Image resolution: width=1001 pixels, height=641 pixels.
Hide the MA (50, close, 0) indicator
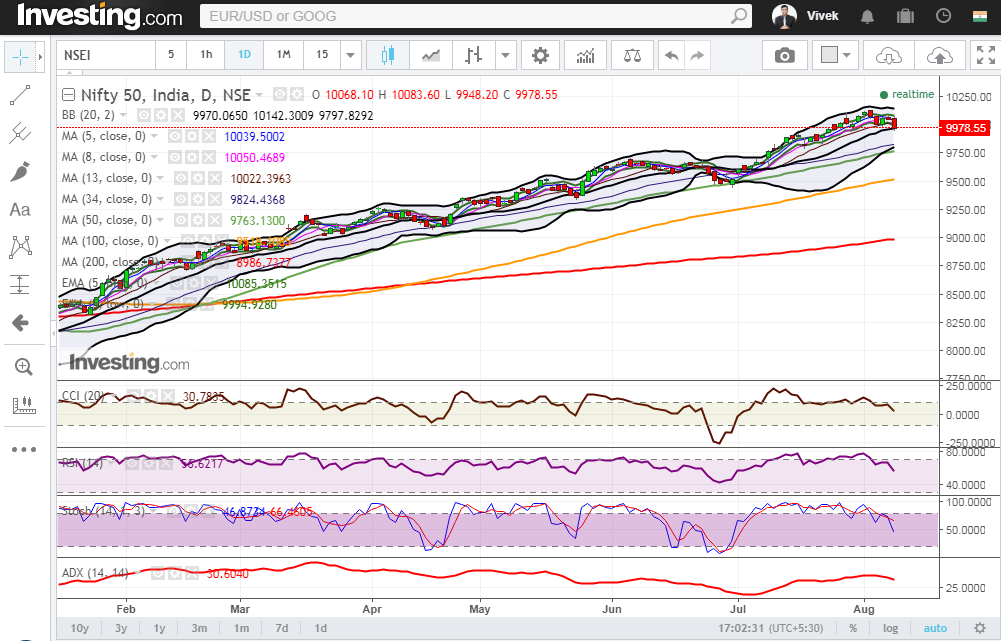pyautogui.click(x=181, y=220)
